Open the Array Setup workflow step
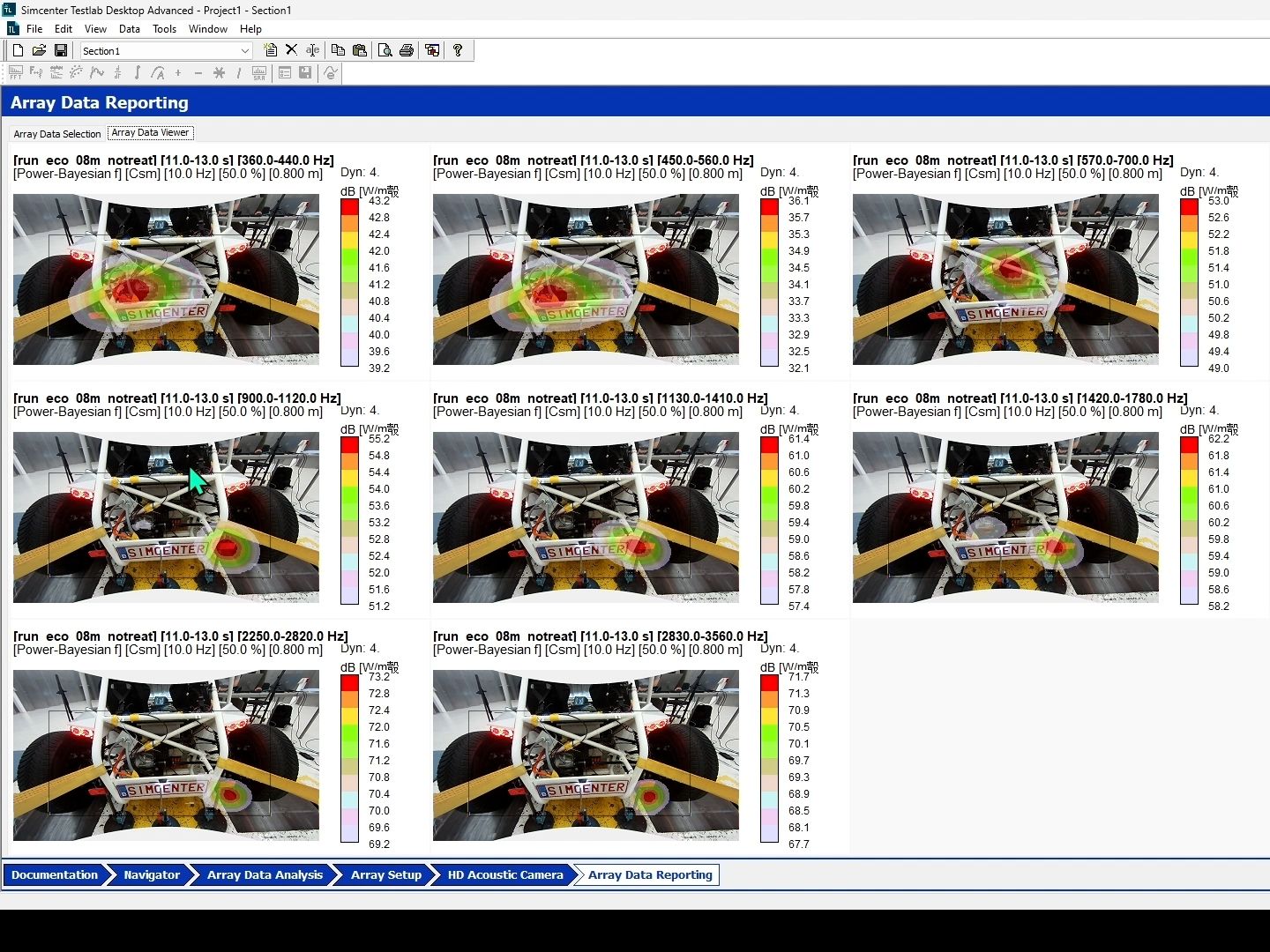The image size is (1270, 952). [x=386, y=875]
